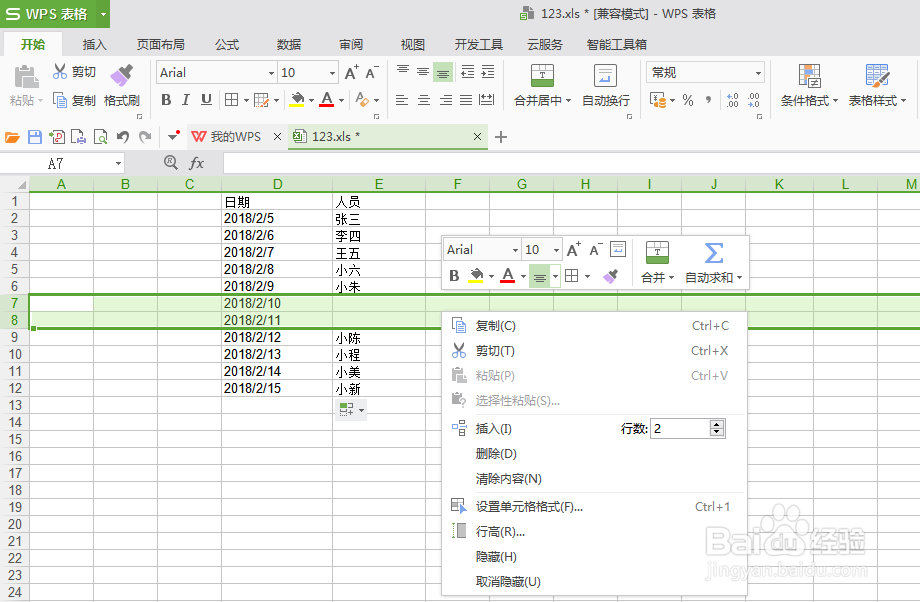Switch to the 插入 ribbon tab
Screen dimensions: 920x602
(94, 44)
